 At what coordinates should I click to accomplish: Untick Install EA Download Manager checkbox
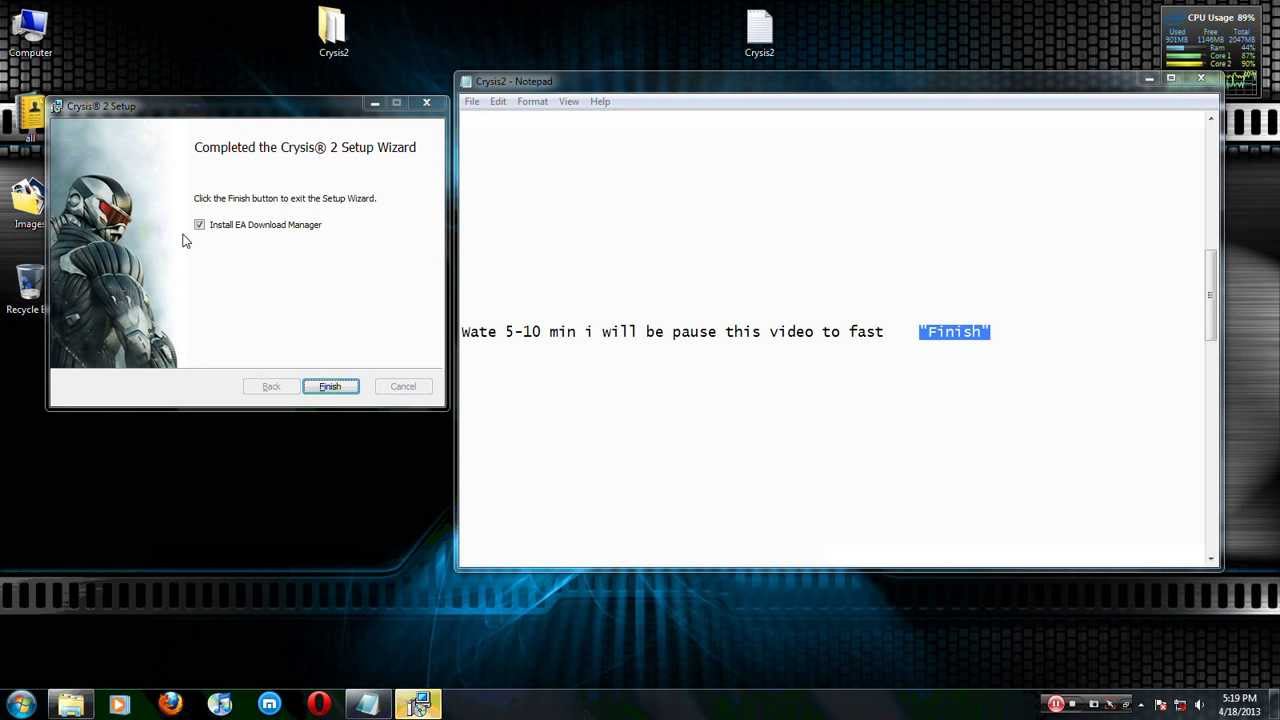coord(200,225)
